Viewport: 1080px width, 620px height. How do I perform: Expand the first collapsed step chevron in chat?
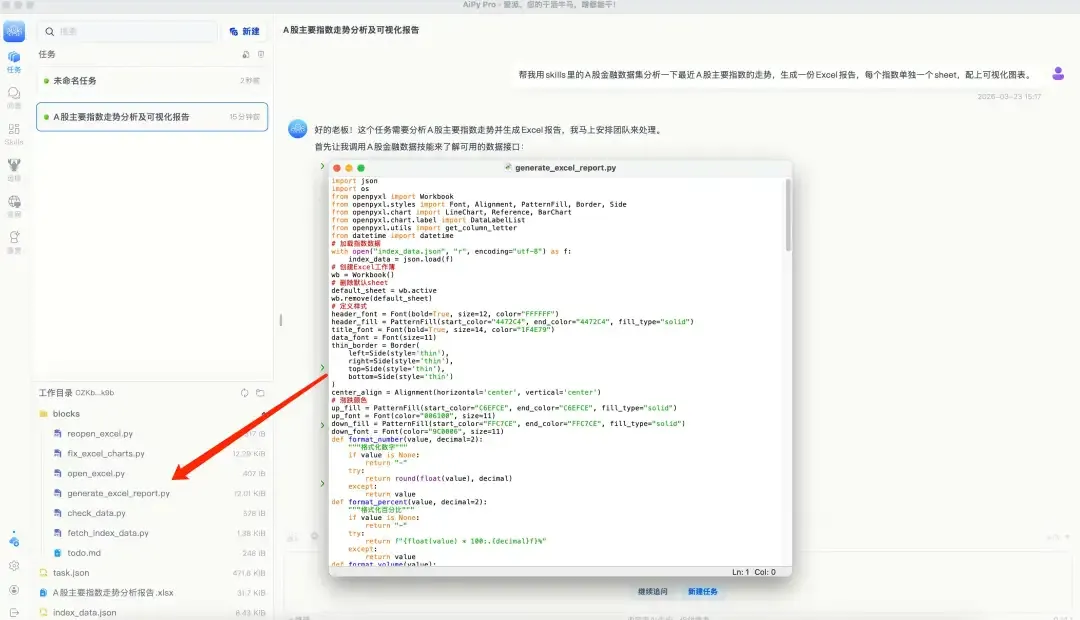coord(322,166)
